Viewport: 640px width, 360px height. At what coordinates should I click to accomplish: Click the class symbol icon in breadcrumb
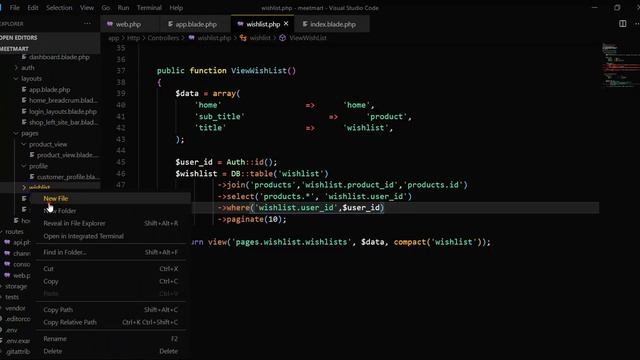click(x=243, y=38)
